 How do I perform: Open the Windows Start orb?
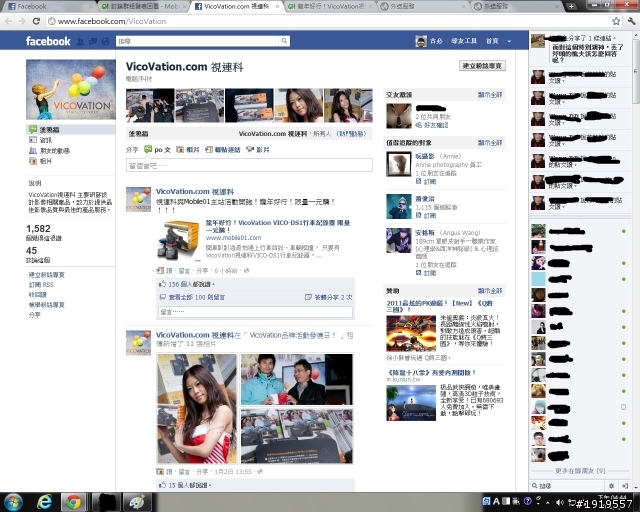(13, 502)
